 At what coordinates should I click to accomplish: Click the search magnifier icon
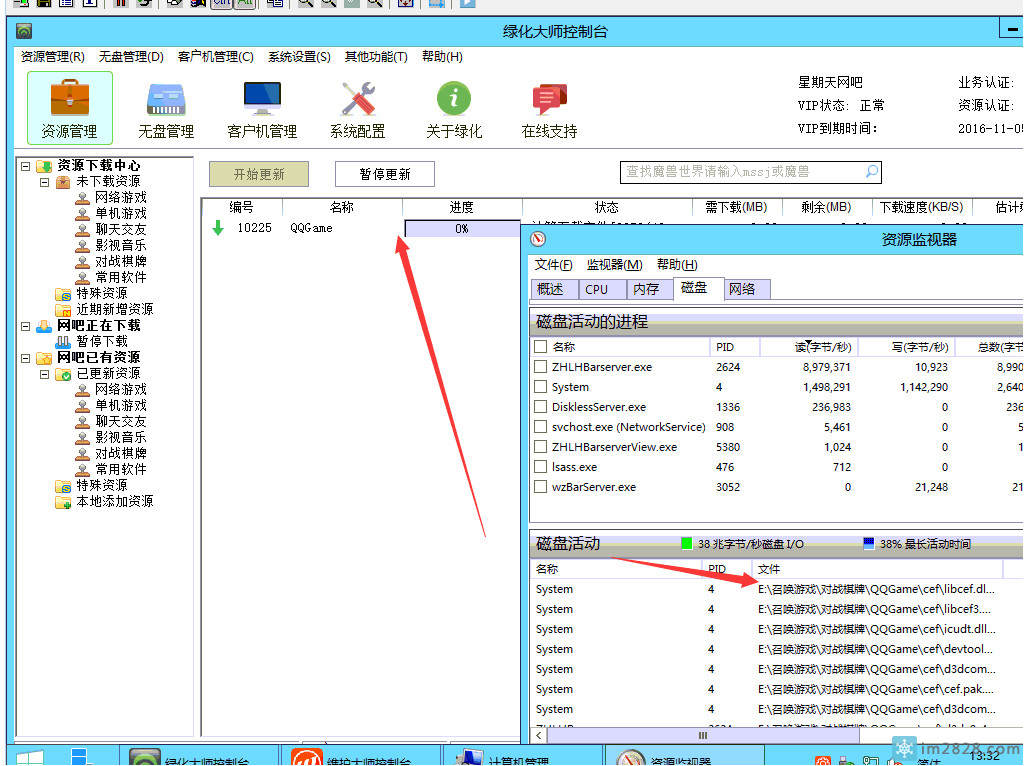[872, 172]
